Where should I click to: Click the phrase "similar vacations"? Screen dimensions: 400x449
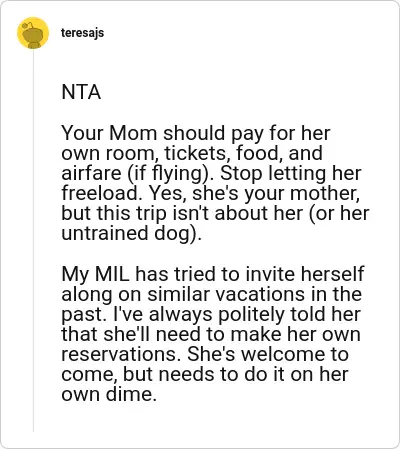[226, 294]
